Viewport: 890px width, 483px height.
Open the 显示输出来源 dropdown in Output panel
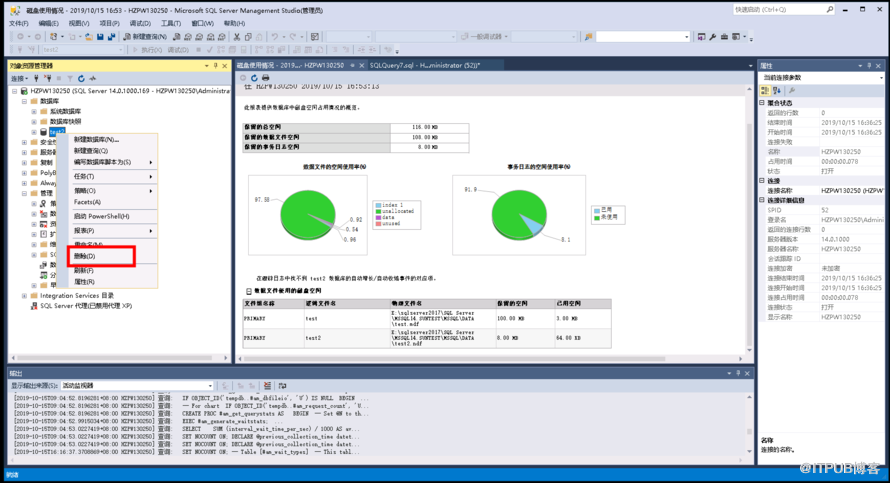pos(210,385)
